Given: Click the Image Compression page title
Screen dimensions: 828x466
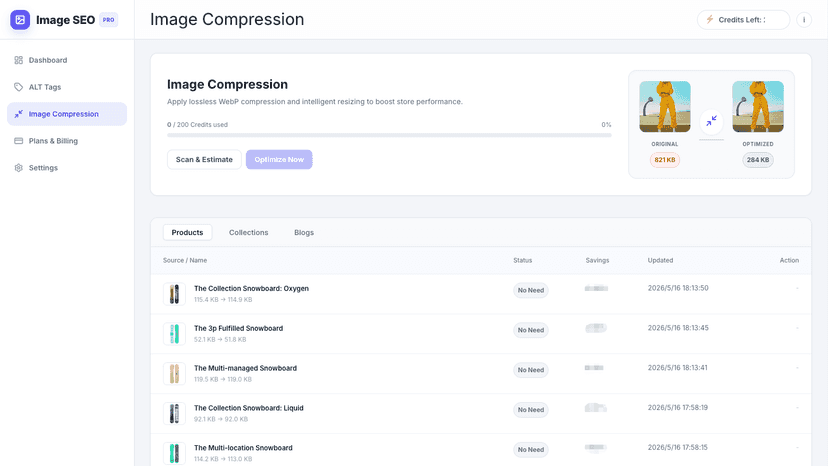Looking at the screenshot, I should (227, 20).
